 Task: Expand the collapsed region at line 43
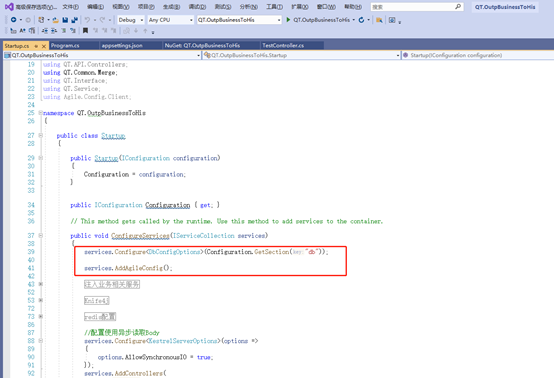(40, 284)
